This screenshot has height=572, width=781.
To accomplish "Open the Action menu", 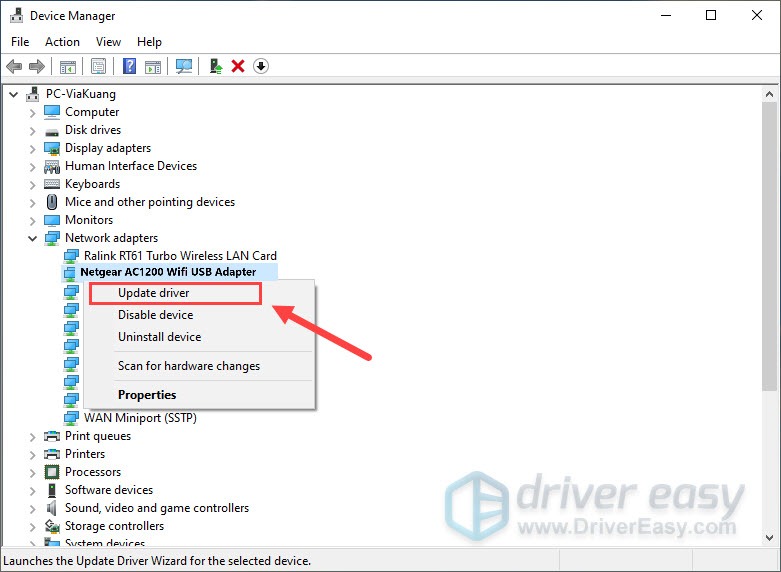I will (x=62, y=42).
